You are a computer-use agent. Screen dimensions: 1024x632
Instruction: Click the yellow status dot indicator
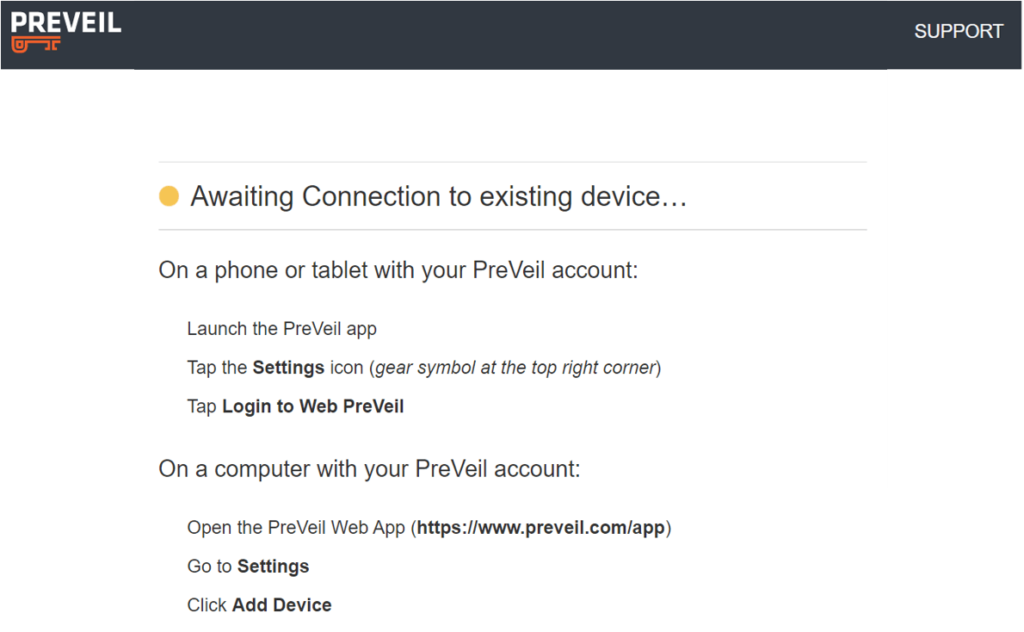(169, 196)
